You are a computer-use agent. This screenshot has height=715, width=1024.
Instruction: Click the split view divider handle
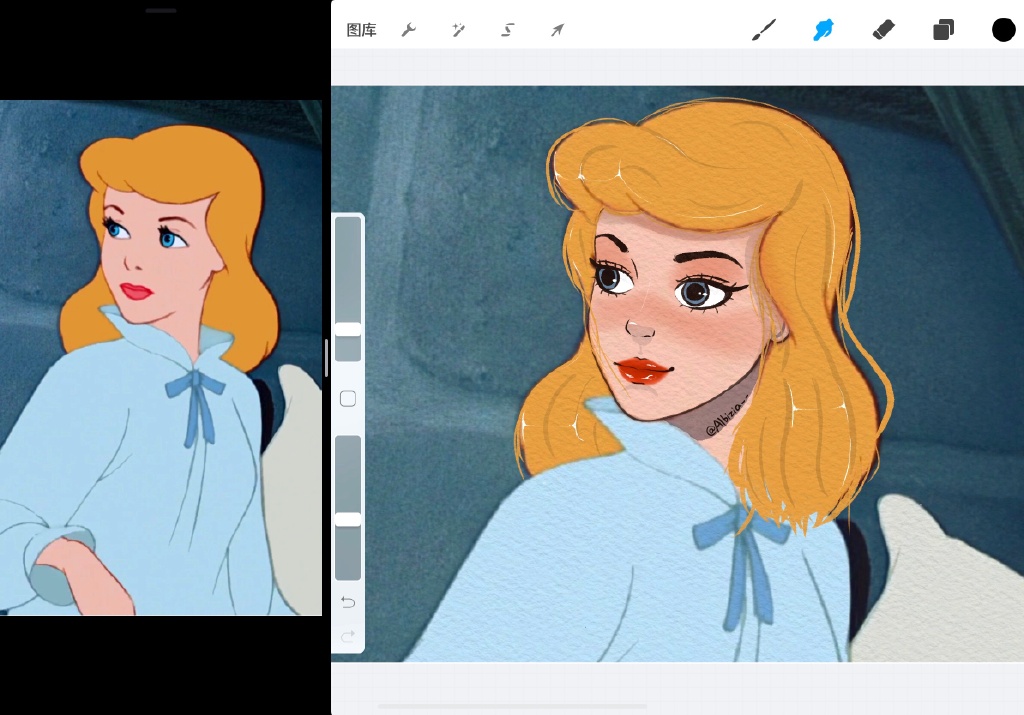coord(327,358)
